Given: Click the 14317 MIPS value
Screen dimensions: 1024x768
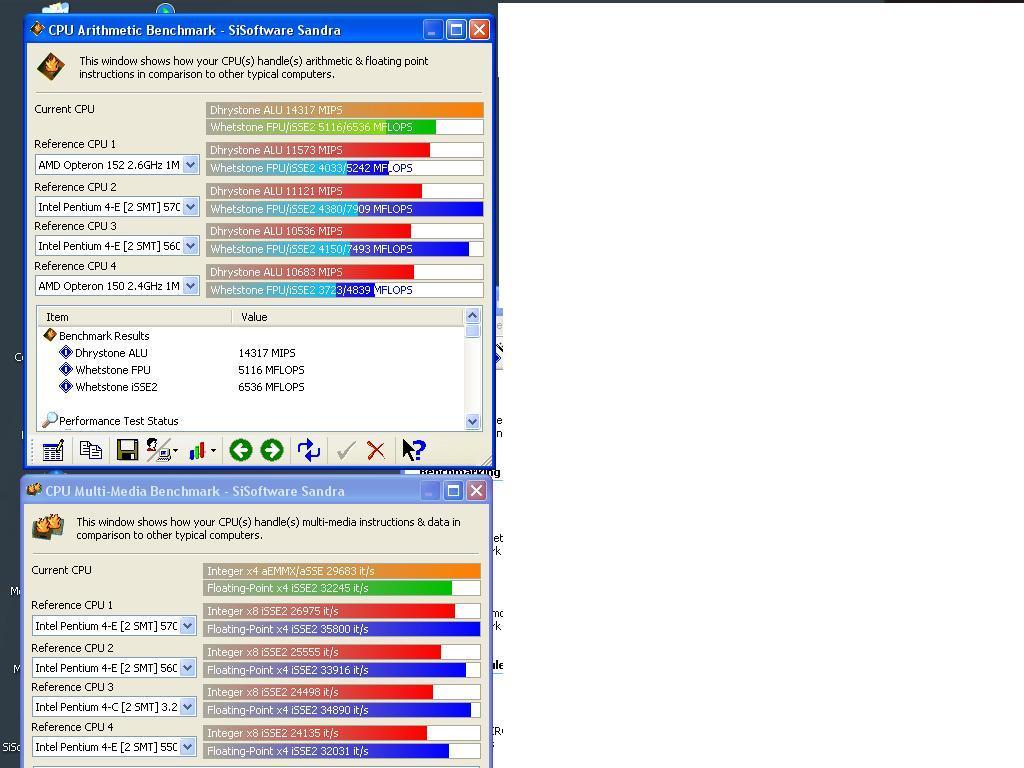Looking at the screenshot, I should [x=266, y=353].
